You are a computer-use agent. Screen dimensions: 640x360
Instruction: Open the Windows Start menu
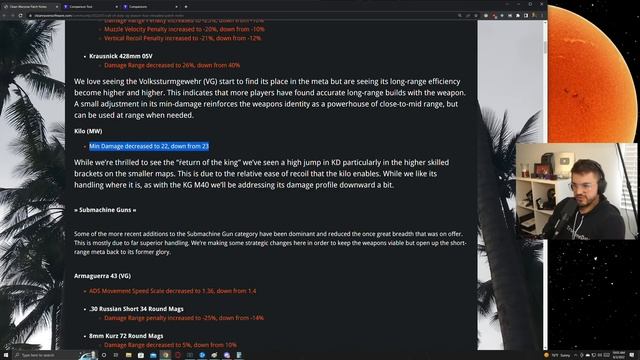point(6,355)
